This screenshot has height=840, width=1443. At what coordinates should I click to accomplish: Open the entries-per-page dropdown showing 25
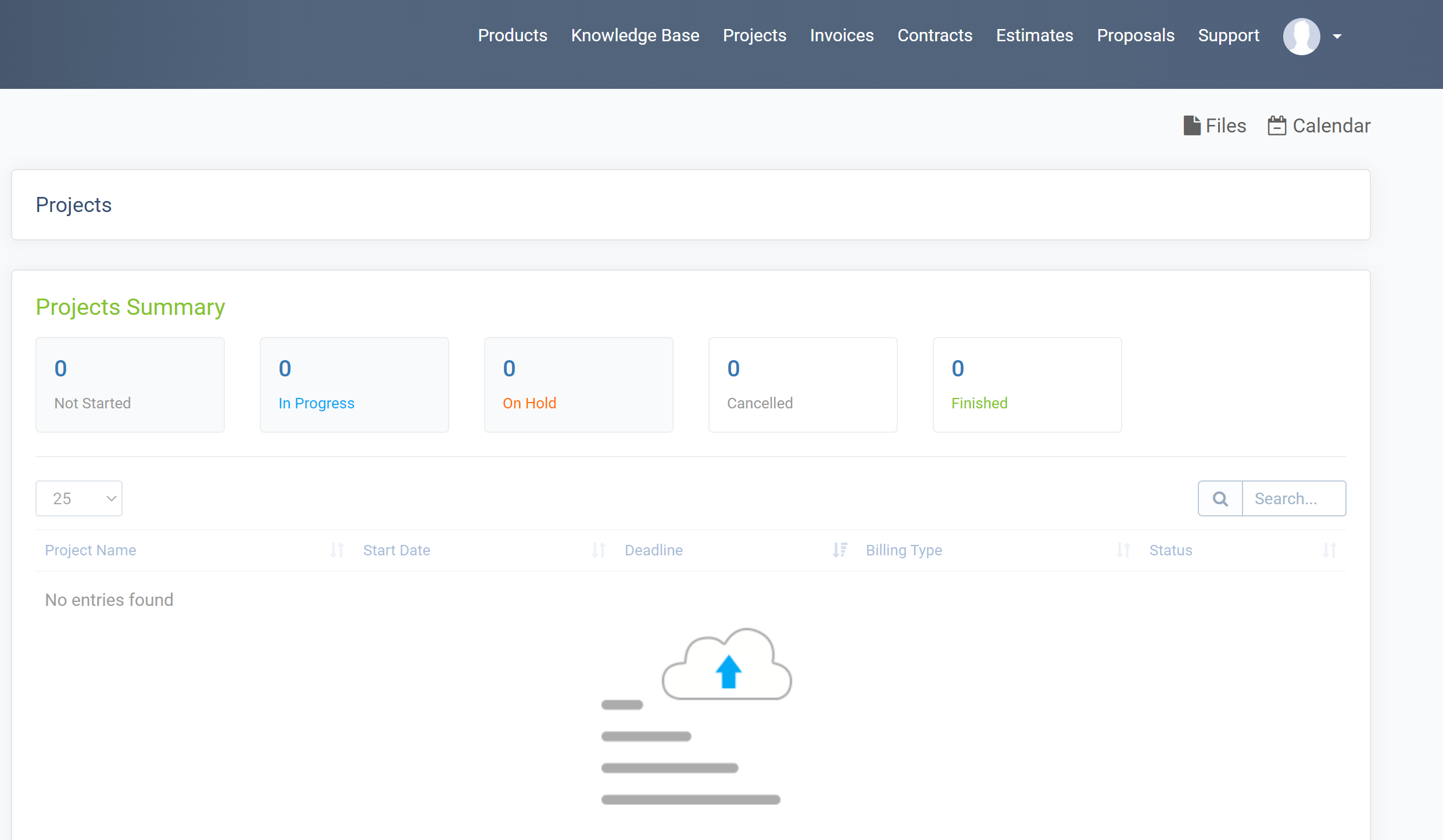(x=78, y=498)
